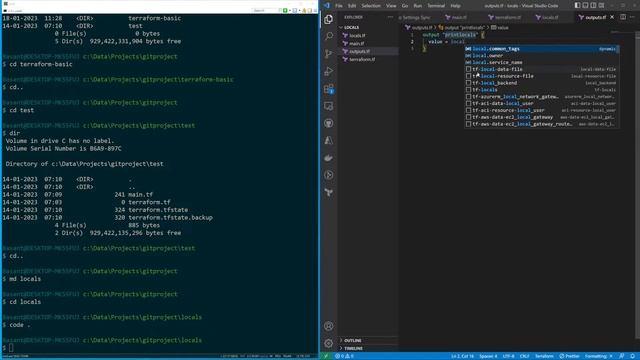Open the Customize Layout icon

click(x=601, y=5)
